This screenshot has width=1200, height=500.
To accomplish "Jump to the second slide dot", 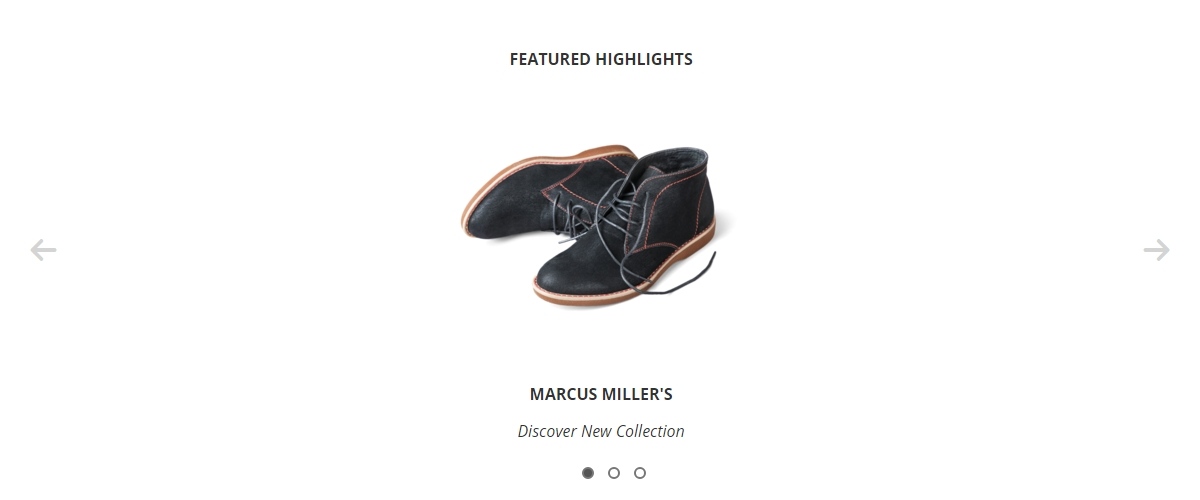I will 614,473.
